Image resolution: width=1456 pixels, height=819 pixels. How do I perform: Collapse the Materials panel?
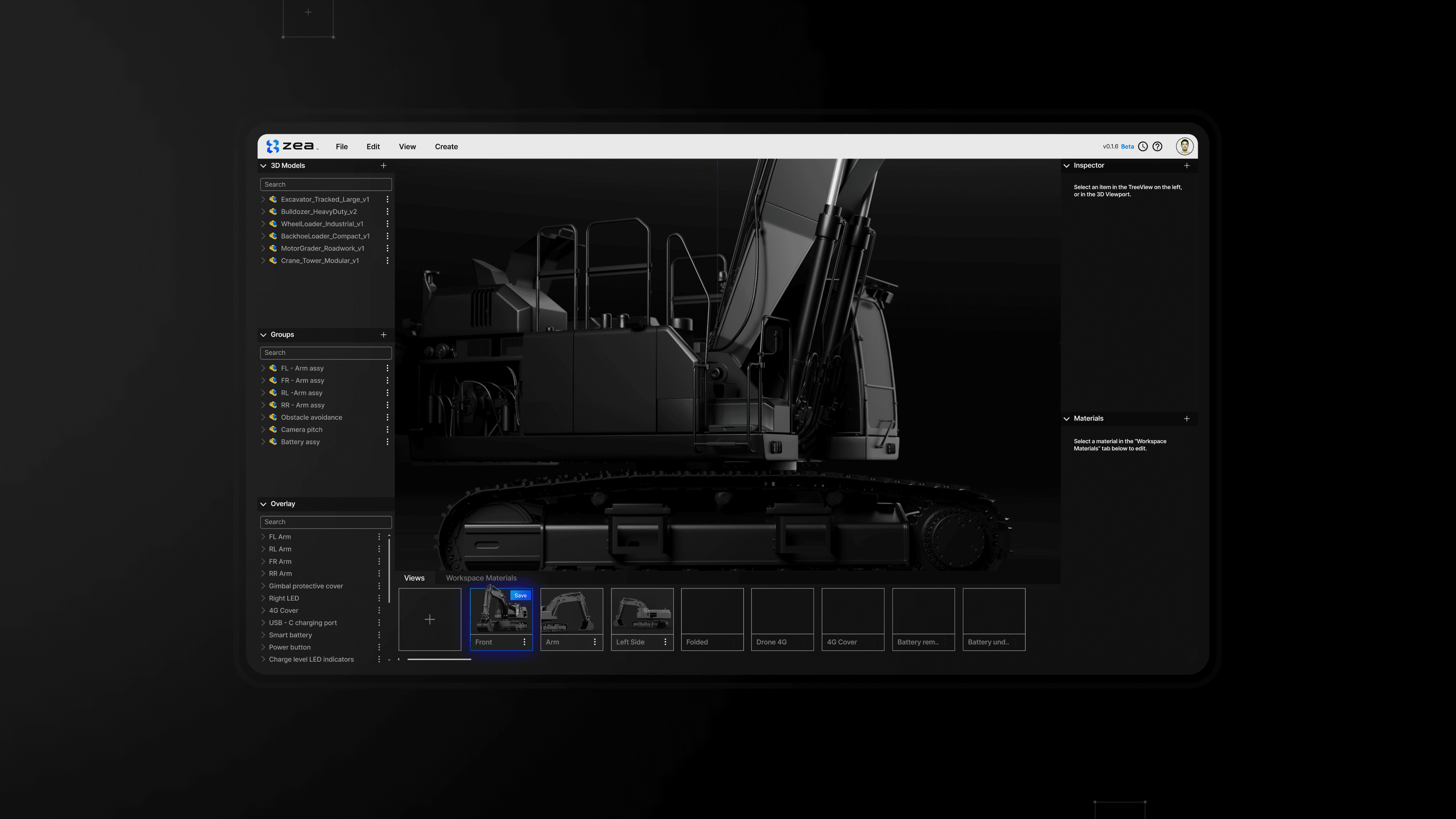(x=1067, y=419)
